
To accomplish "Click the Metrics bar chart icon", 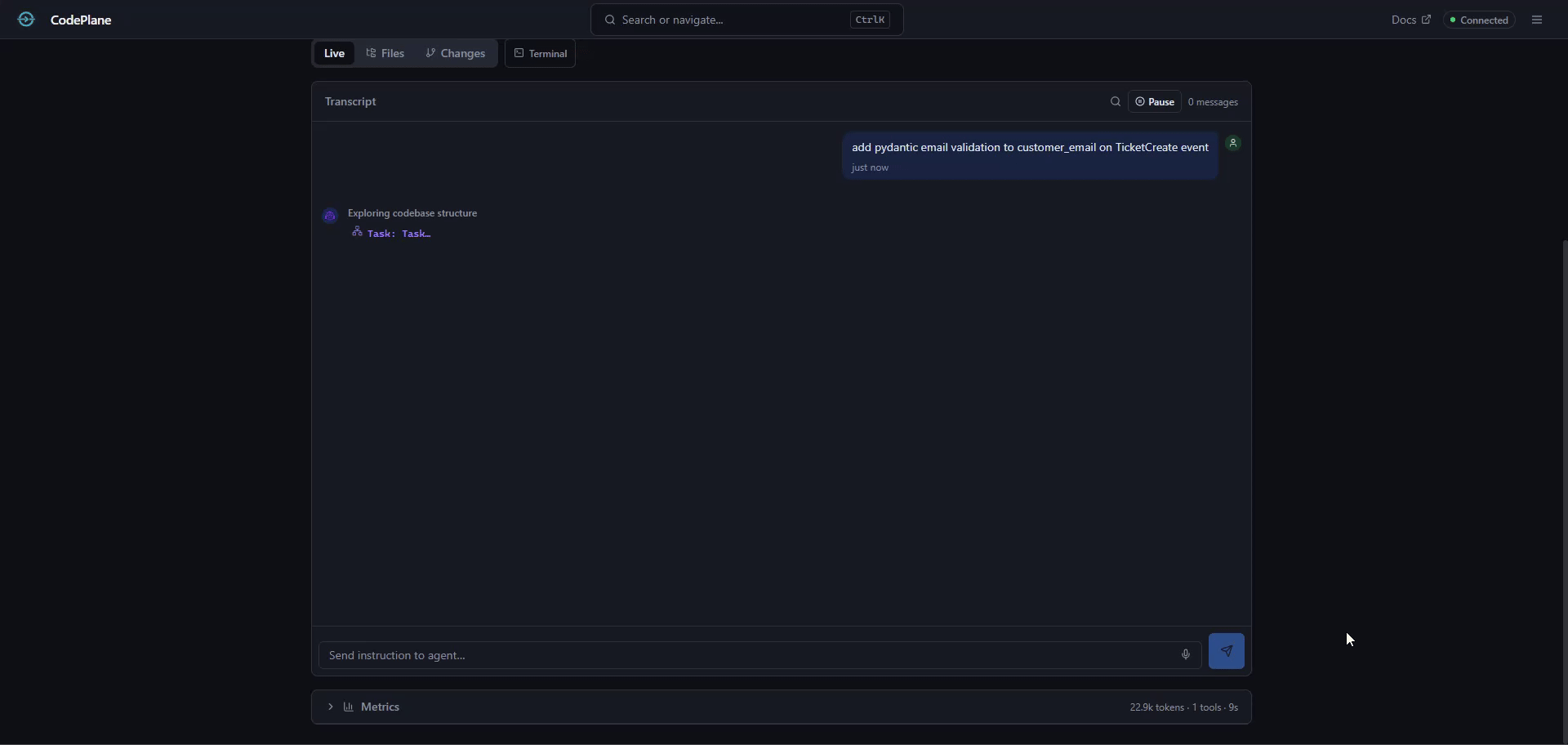I will click(349, 707).
